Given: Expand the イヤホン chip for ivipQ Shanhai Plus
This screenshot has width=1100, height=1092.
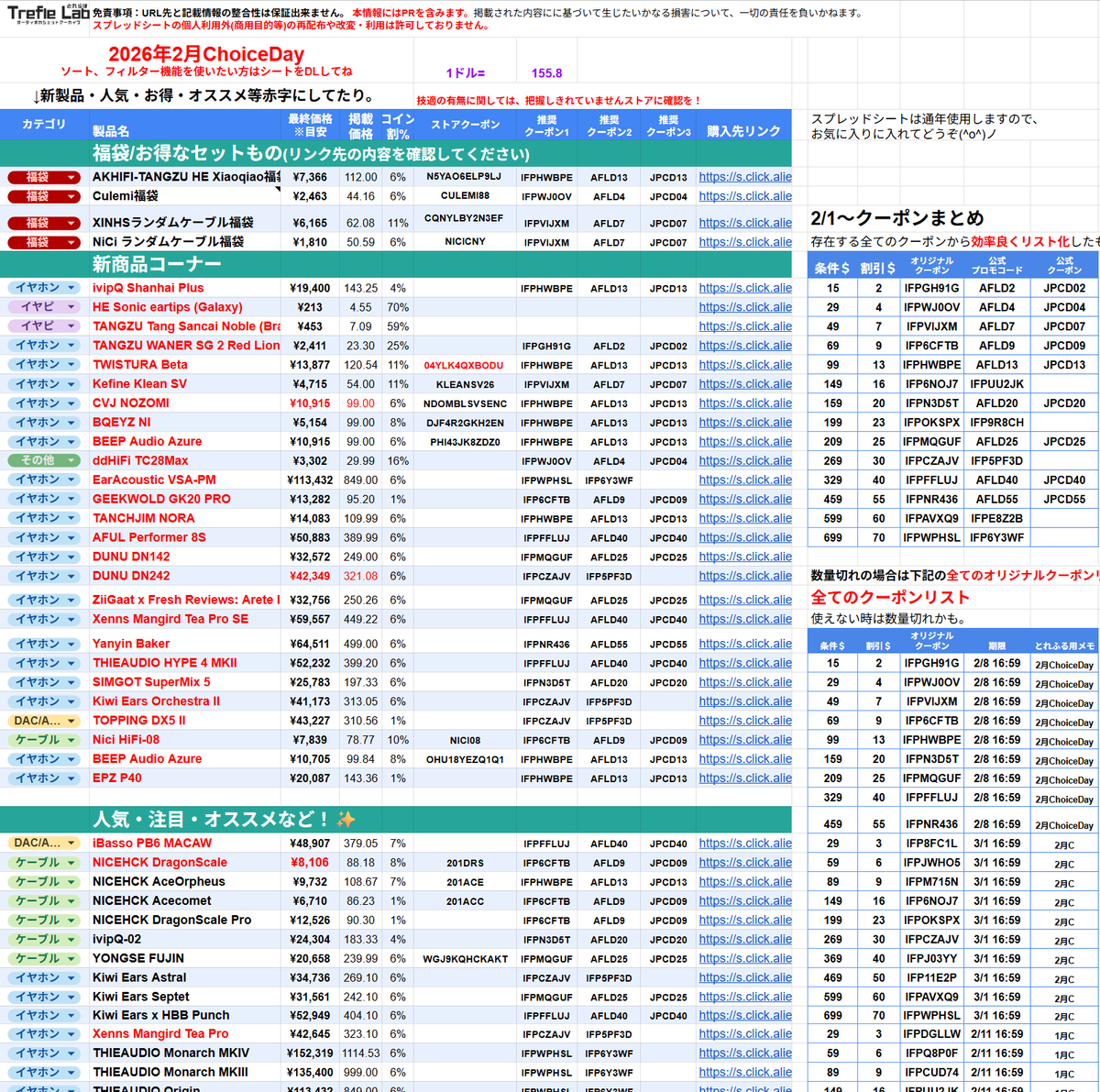Looking at the screenshot, I should (x=44, y=288).
